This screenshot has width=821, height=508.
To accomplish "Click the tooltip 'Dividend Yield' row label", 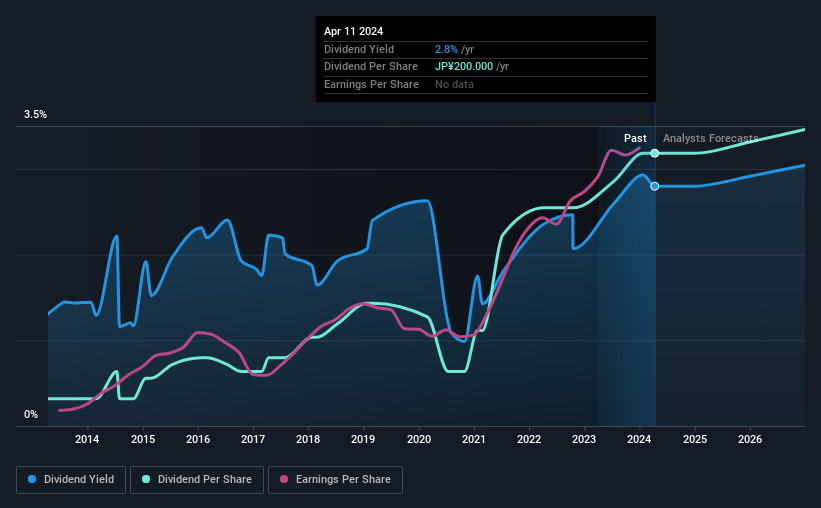I will [x=359, y=49].
